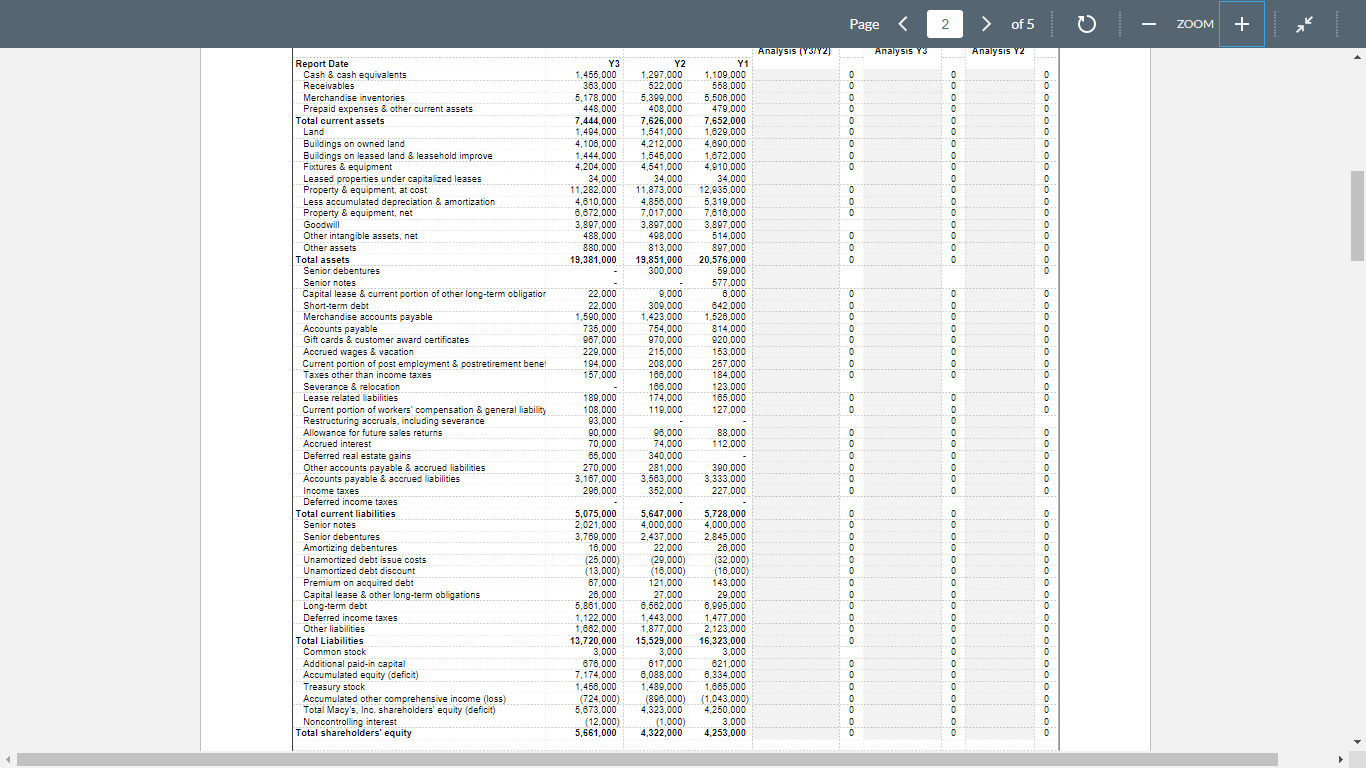Click the page number field showing 2
This screenshot has height=768, width=1366.
click(x=945, y=24)
